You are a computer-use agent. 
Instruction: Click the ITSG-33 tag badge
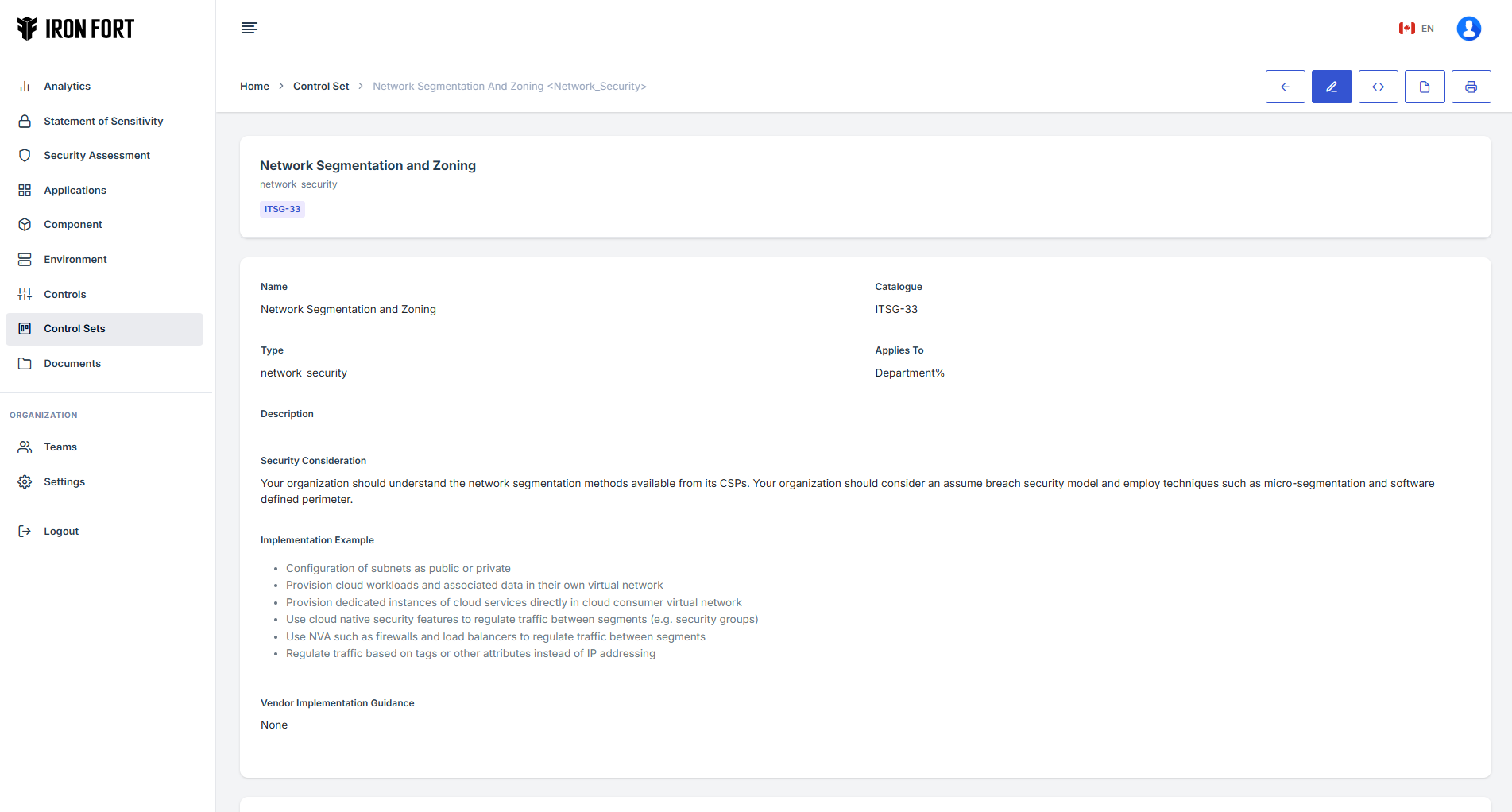click(282, 210)
